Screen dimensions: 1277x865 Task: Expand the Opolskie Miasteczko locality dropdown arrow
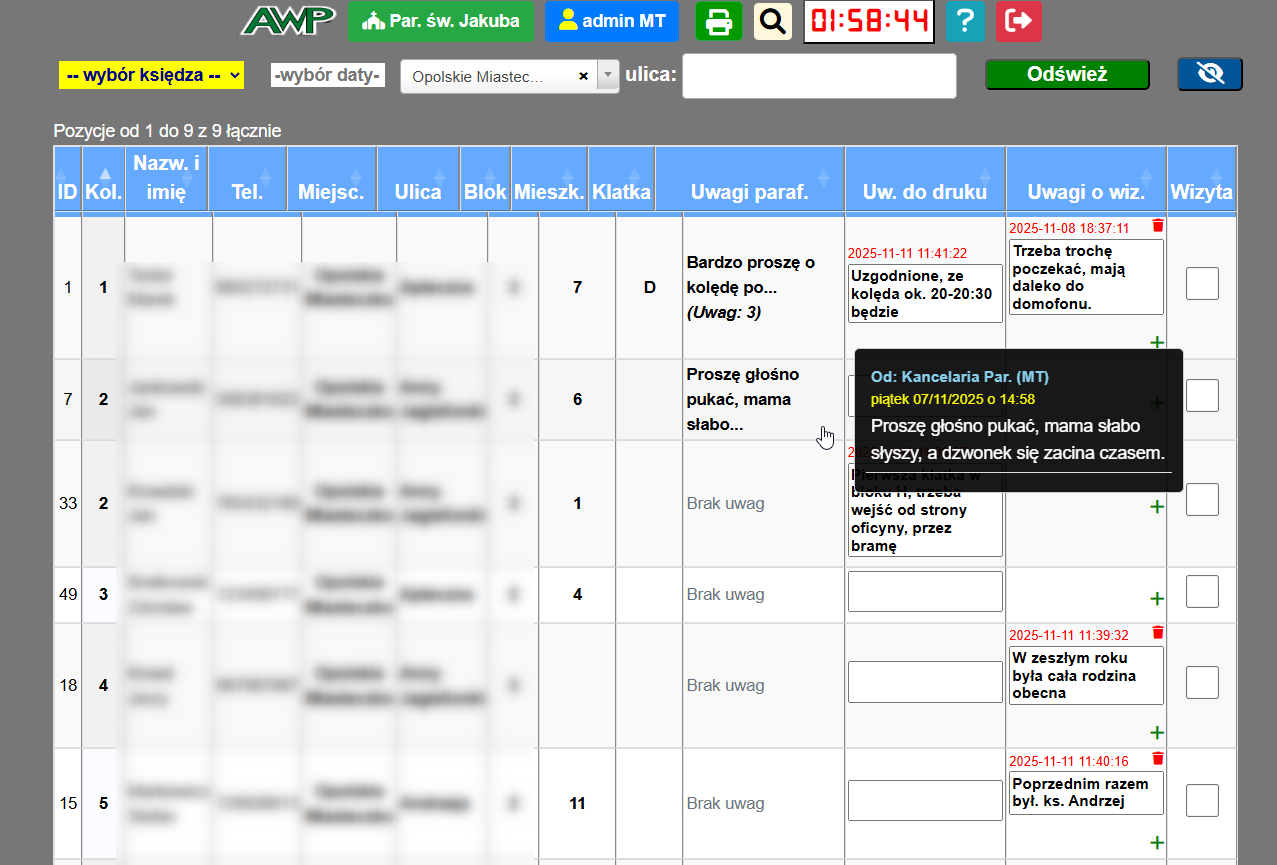tap(608, 76)
